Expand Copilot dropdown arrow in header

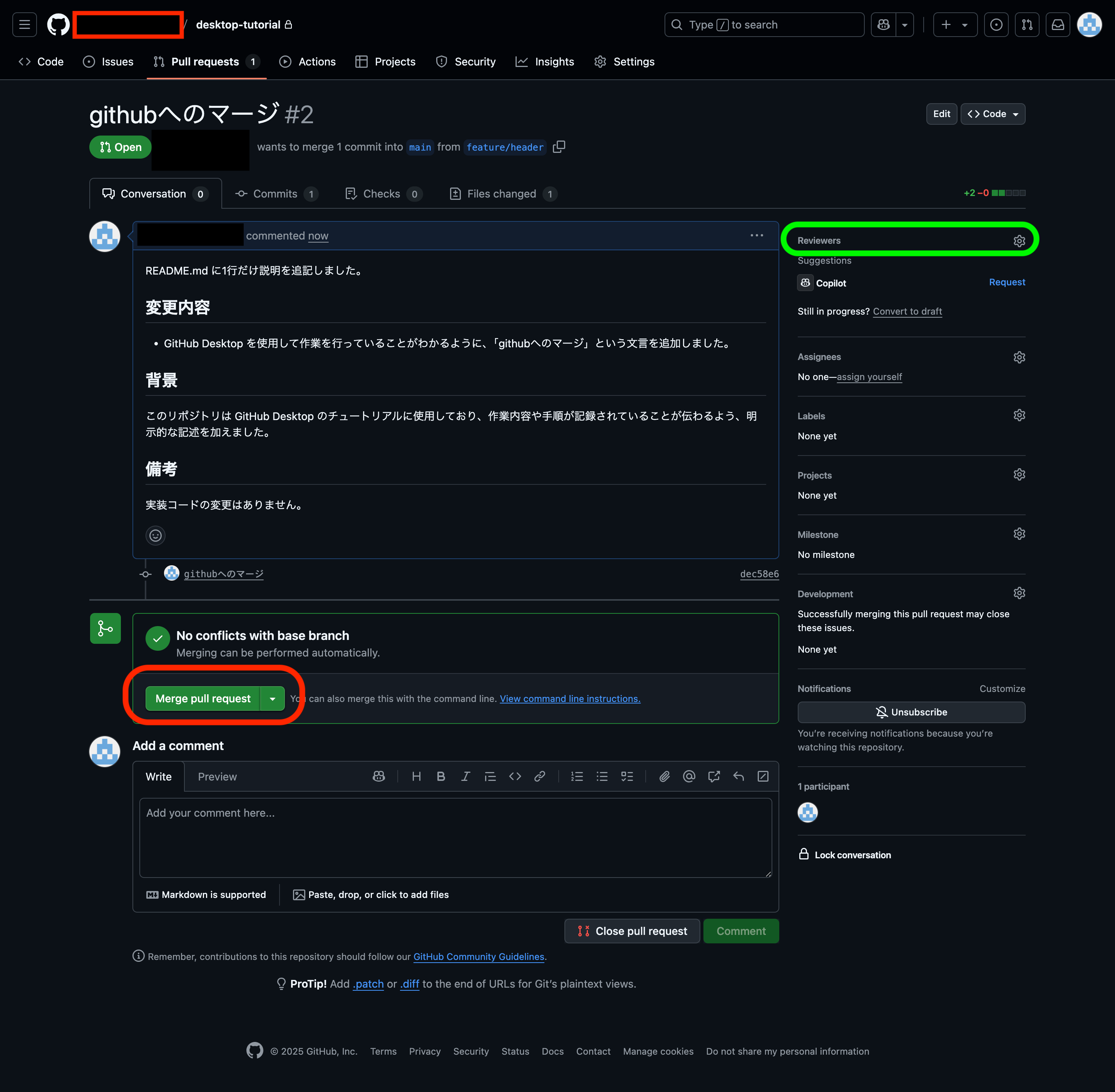(x=904, y=25)
